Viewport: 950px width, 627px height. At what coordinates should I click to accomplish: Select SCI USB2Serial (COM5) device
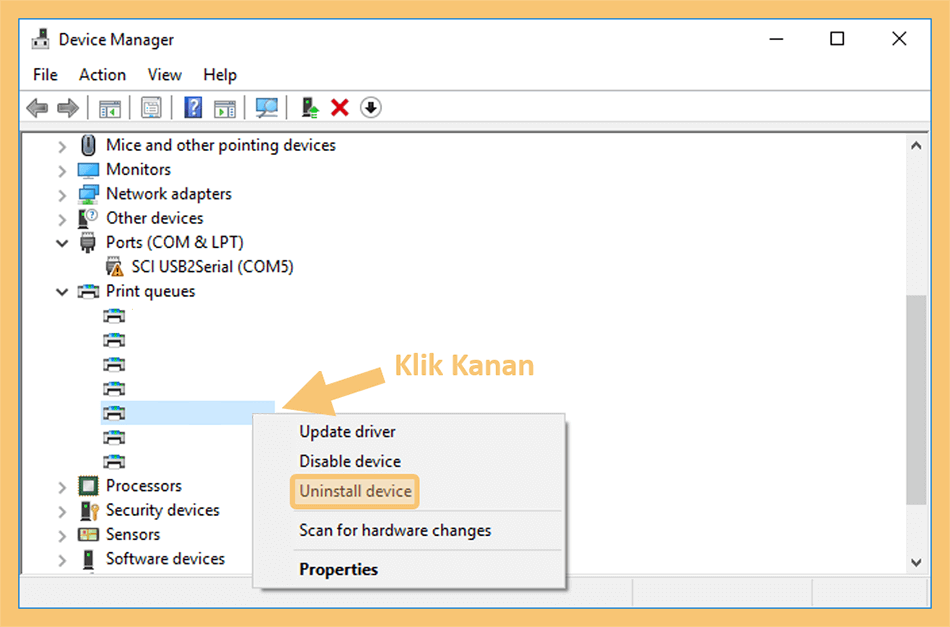coord(212,267)
